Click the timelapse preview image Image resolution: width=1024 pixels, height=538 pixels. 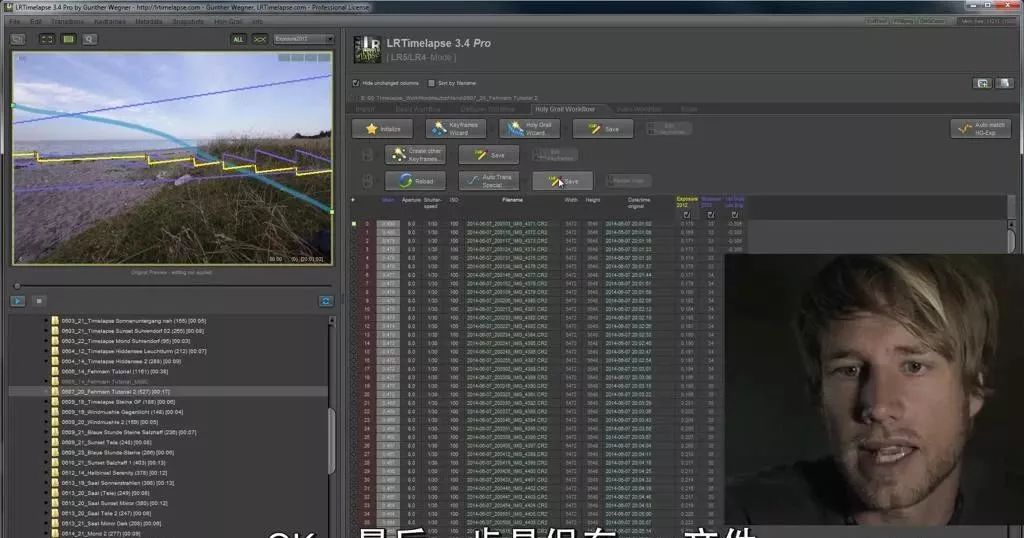tap(172, 158)
